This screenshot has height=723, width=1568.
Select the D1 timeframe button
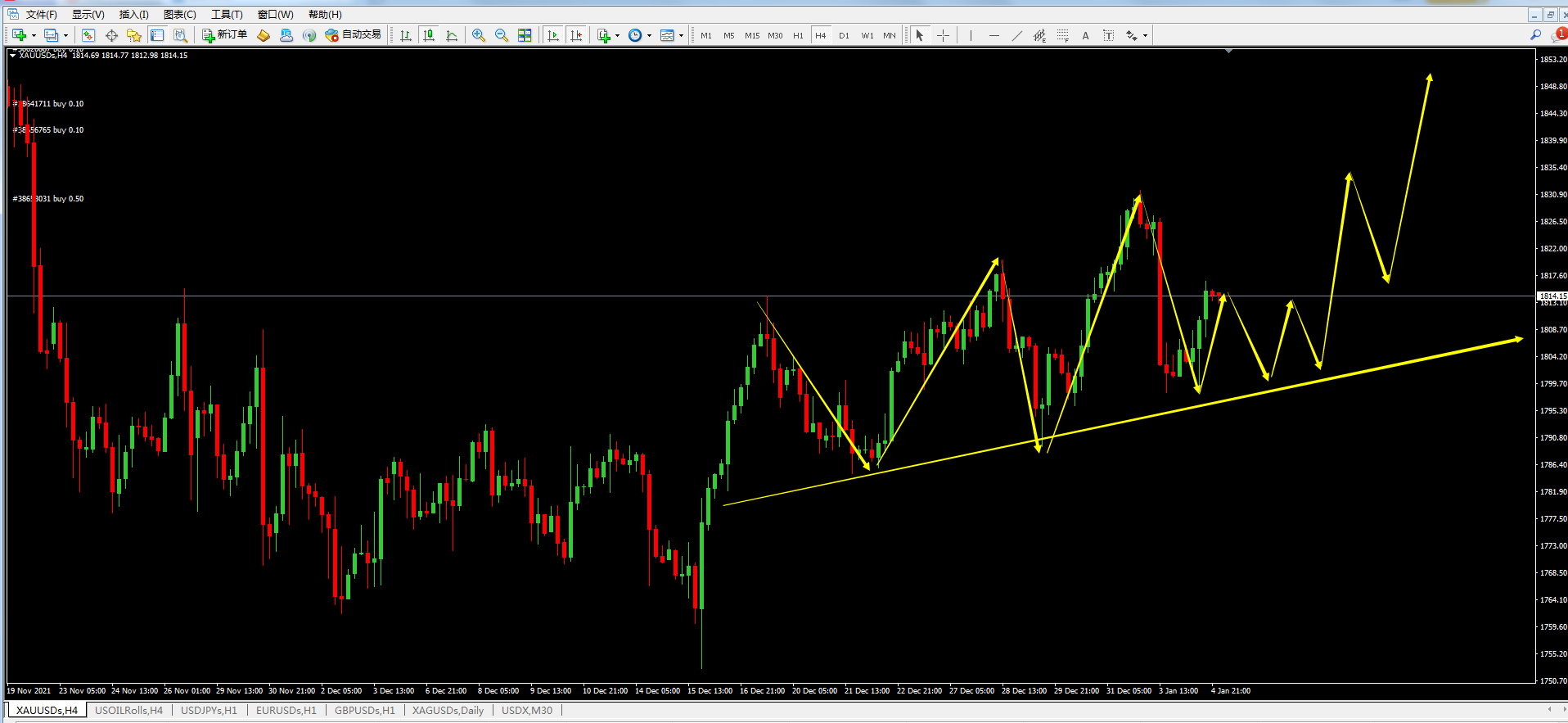(x=844, y=35)
